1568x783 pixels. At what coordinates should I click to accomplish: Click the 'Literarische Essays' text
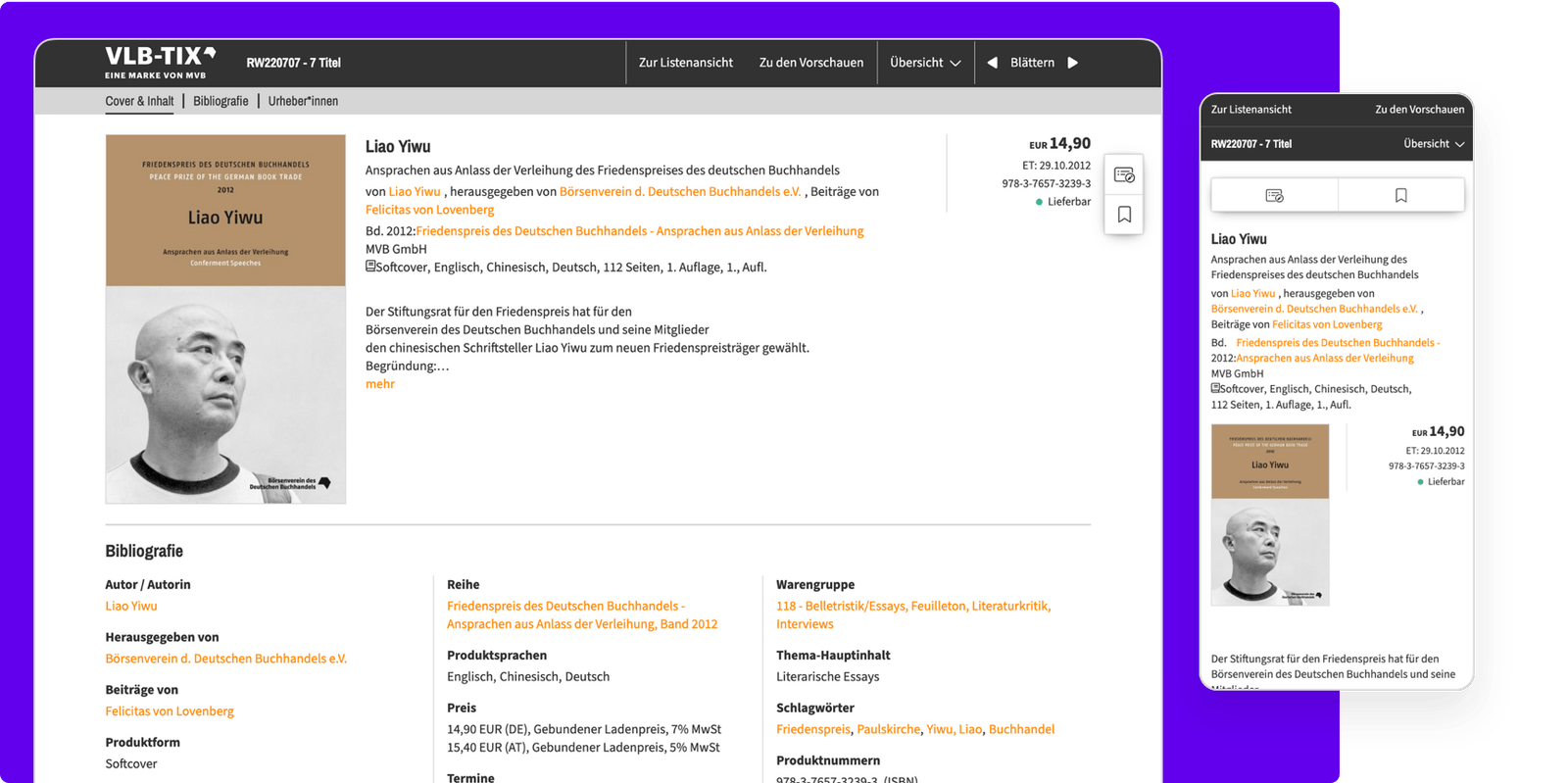pyautogui.click(x=827, y=677)
